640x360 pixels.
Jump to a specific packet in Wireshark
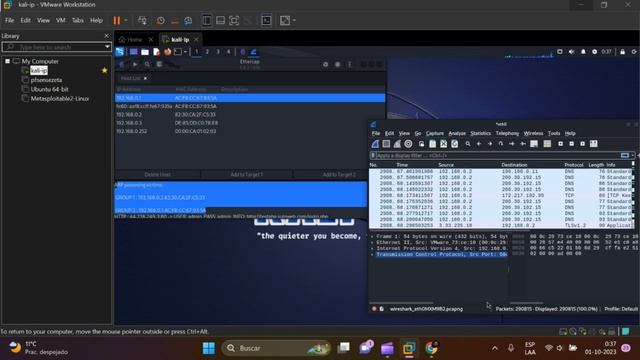coord(501,144)
